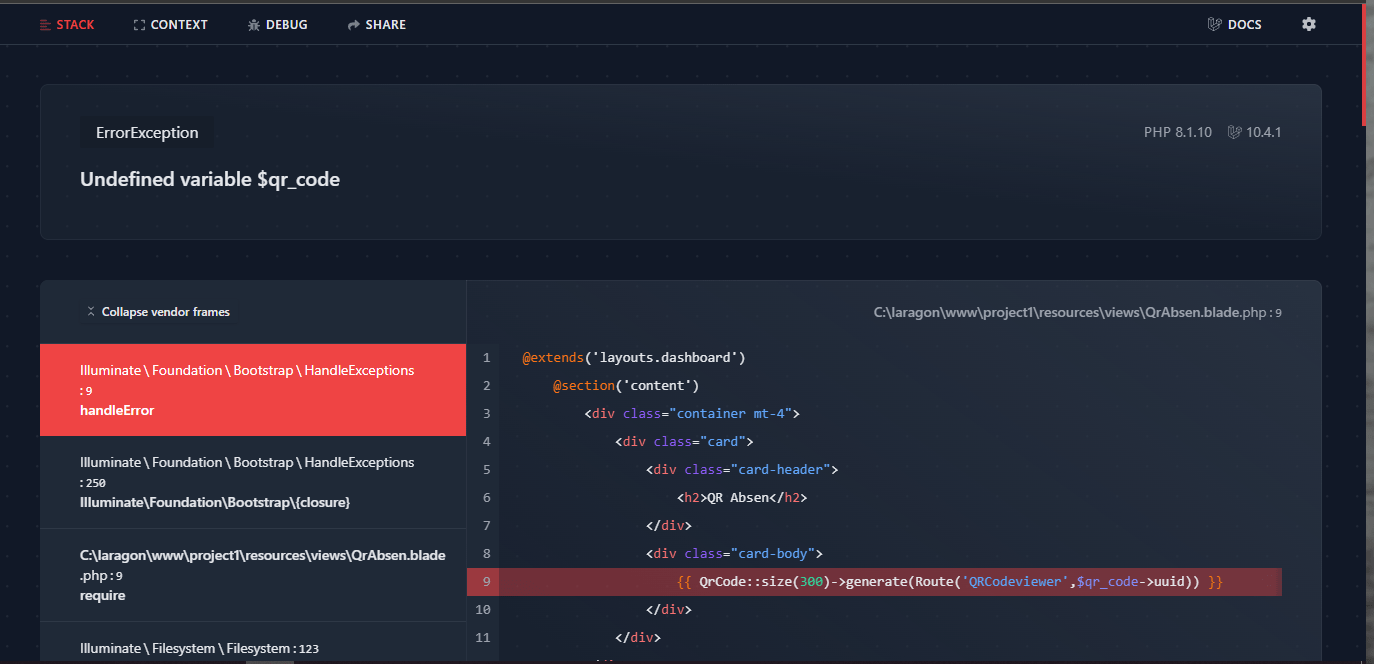The image size is (1374, 664).
Task: Switch to the CONTEXT tab
Action: 180,24
